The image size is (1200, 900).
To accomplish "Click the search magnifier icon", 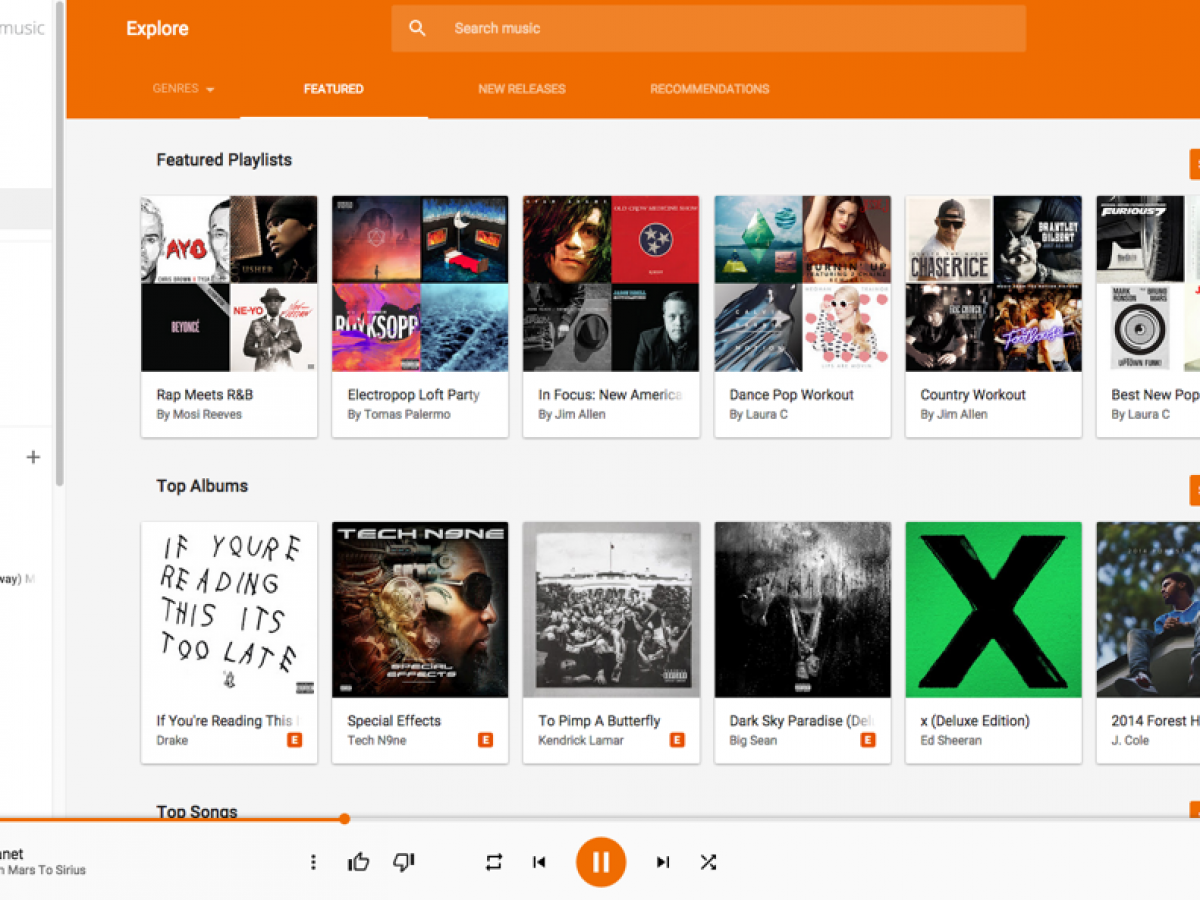I will (418, 28).
